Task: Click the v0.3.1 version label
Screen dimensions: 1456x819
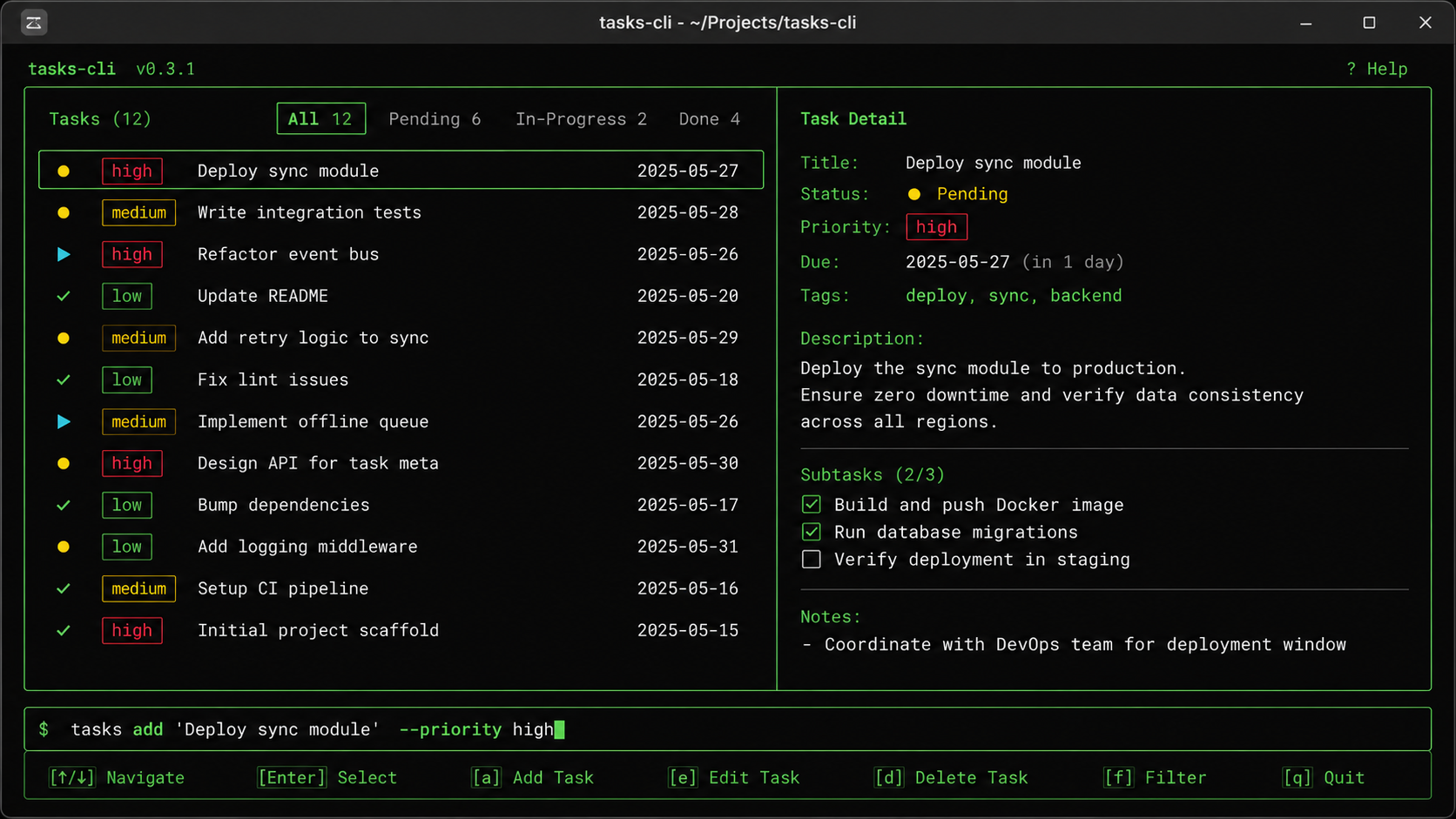Action: point(165,69)
